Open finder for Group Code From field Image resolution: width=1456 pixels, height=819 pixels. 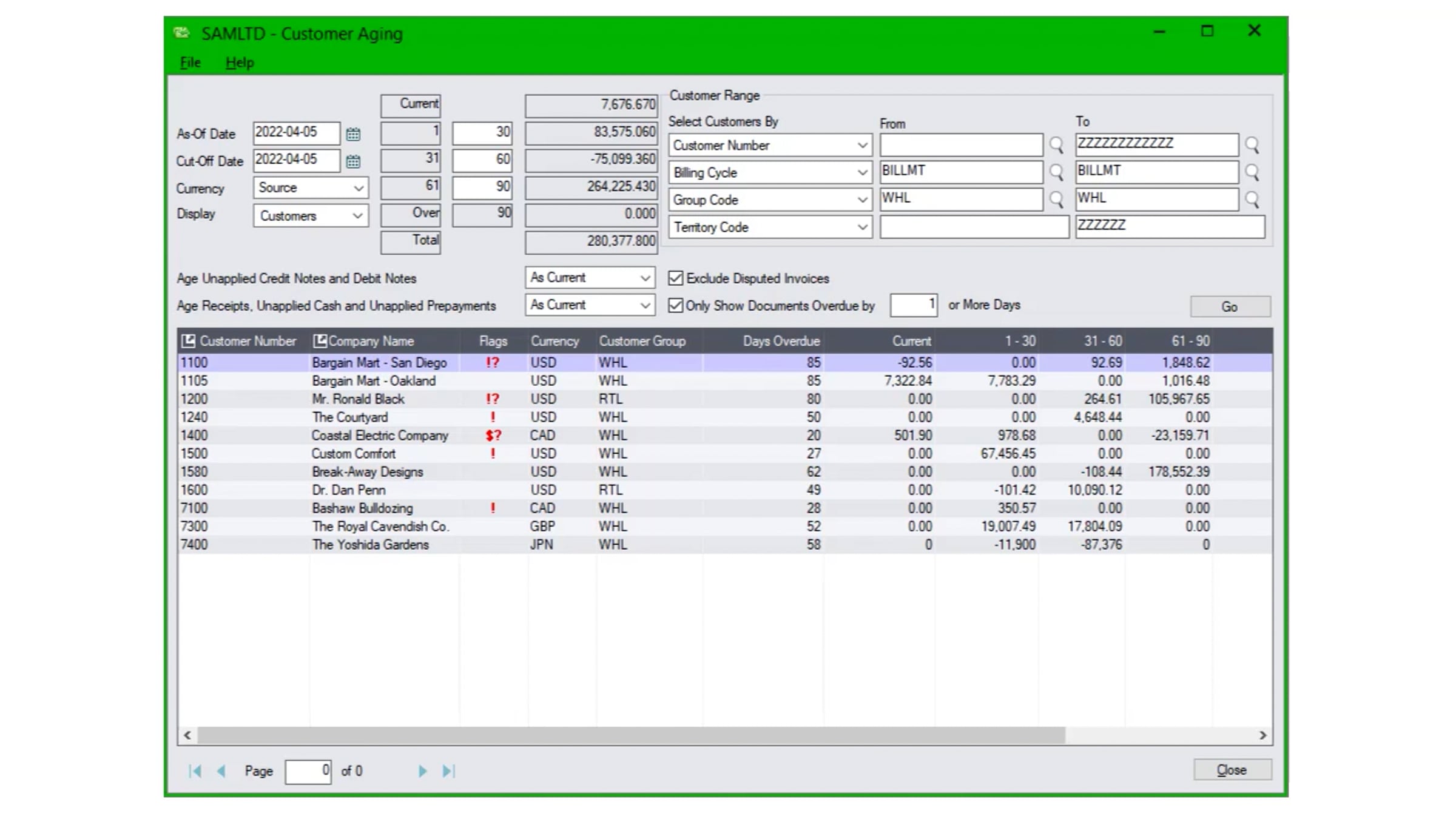point(1056,200)
